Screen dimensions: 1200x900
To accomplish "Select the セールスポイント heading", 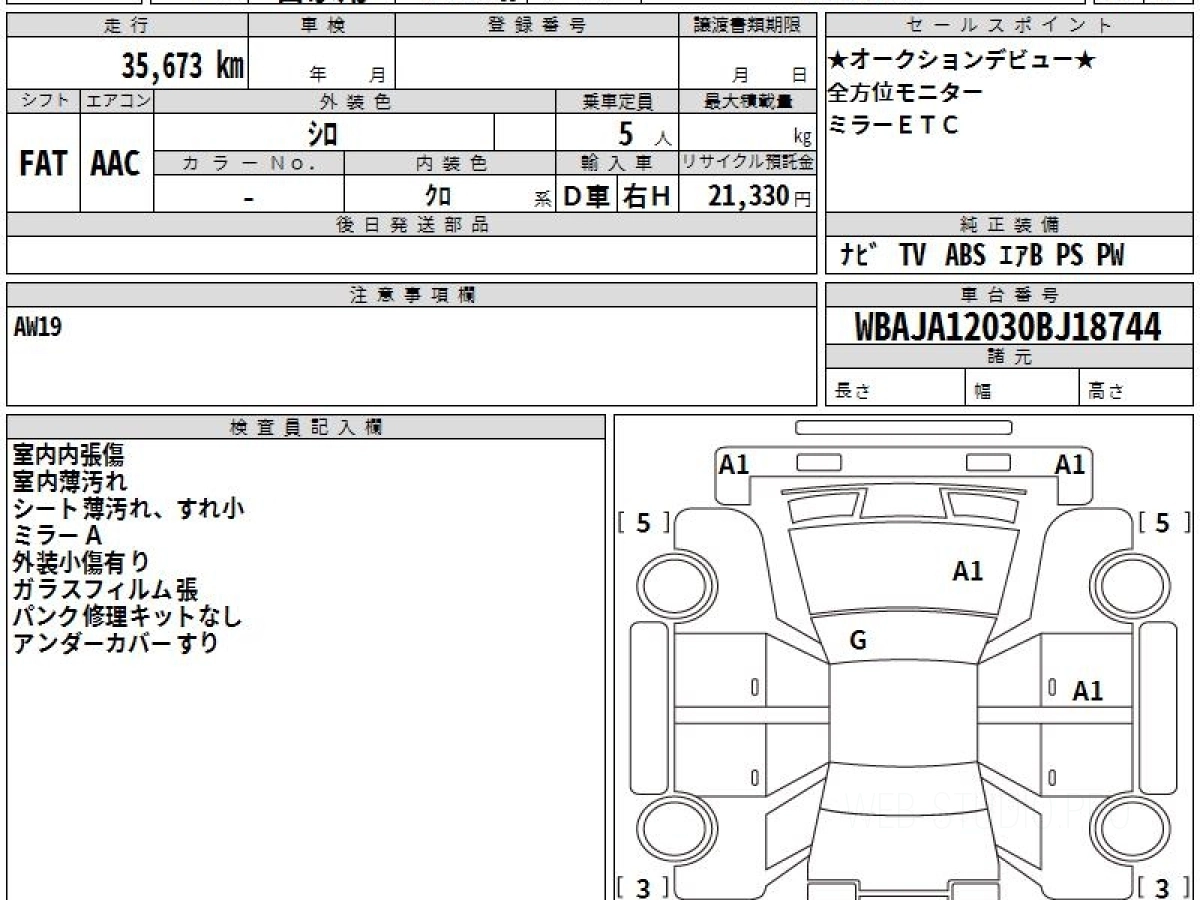I will coord(1010,26).
